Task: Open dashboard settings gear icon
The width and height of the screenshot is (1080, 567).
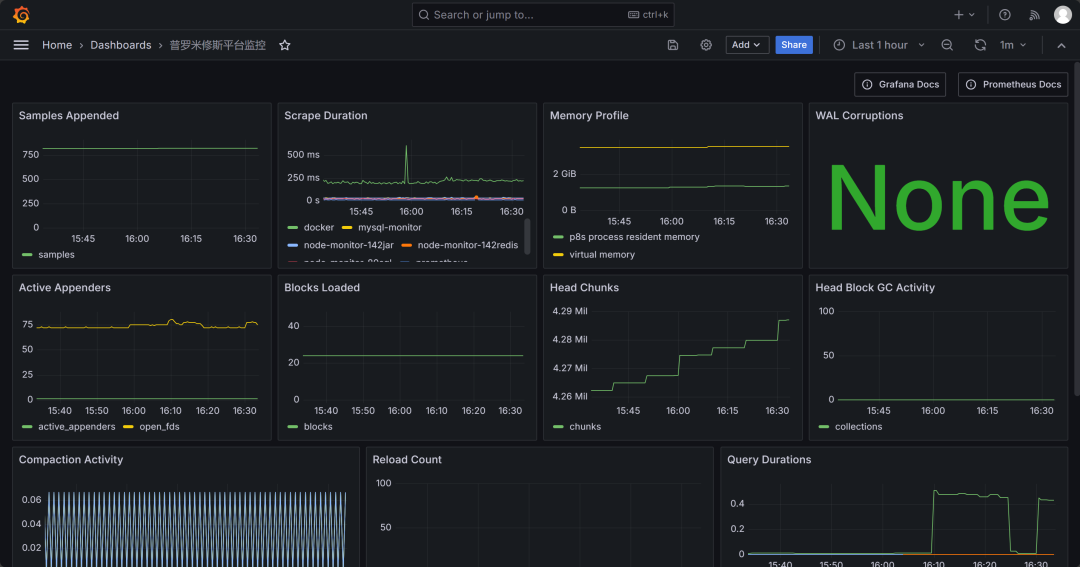Action: point(706,45)
